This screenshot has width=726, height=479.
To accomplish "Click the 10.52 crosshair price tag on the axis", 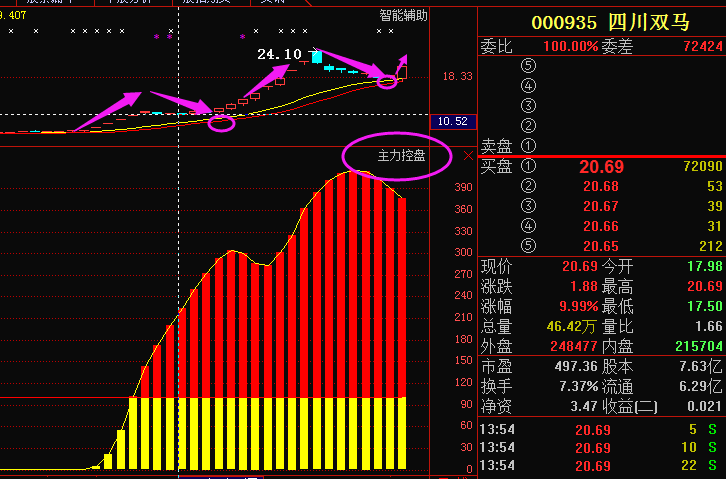I will 453,121.
